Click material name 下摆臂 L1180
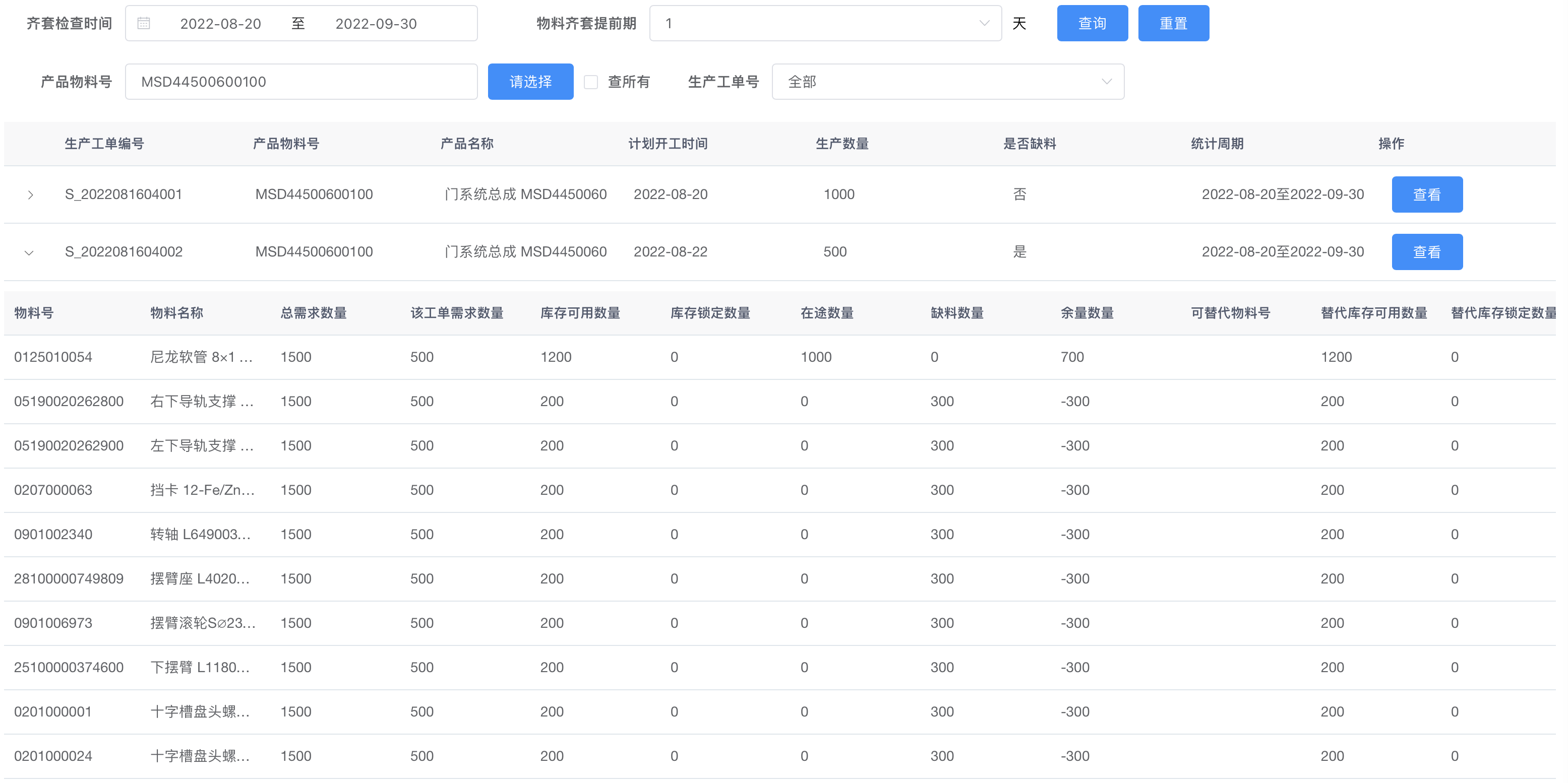 coord(200,668)
